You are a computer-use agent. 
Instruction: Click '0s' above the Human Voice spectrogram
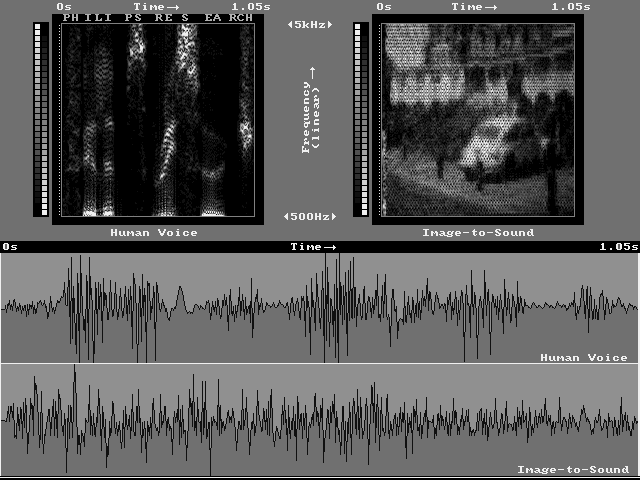[x=64, y=7]
